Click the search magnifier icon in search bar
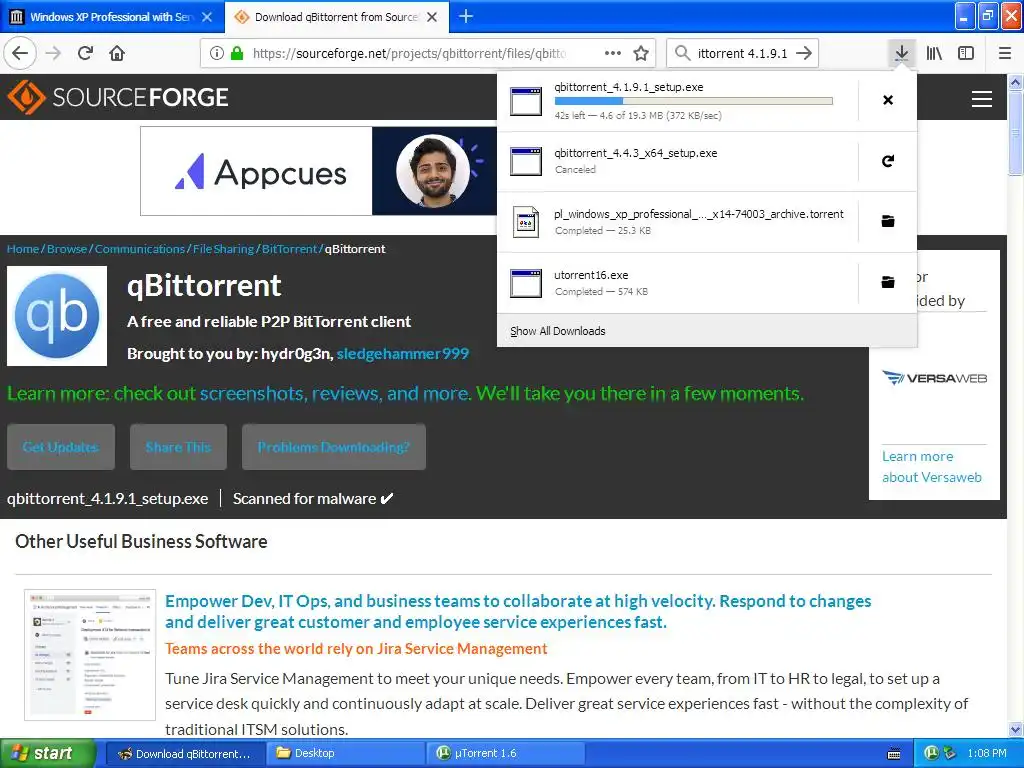The image size is (1024, 768). [x=682, y=53]
